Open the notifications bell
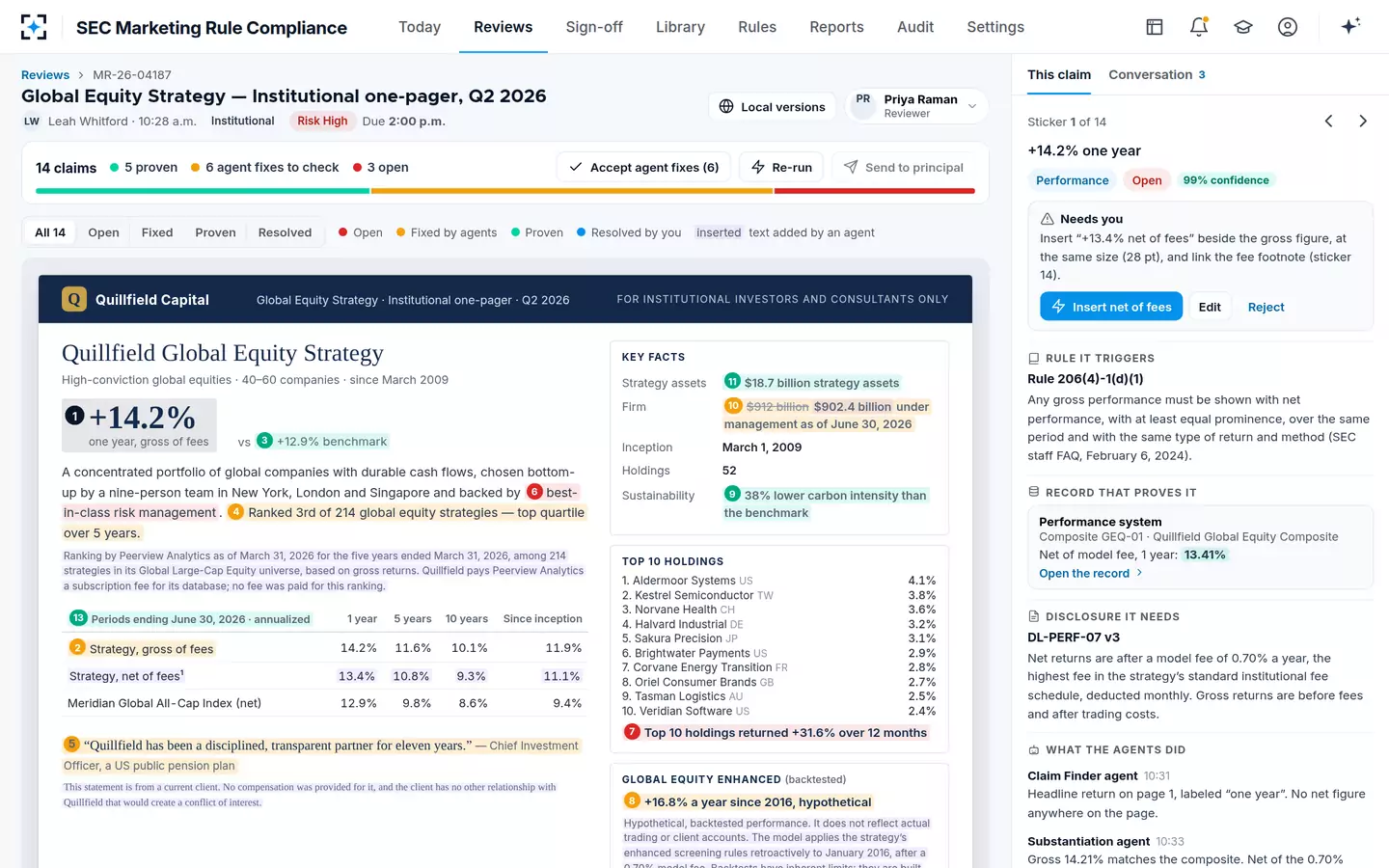Viewport: 1389px width, 868px height. (x=1199, y=27)
